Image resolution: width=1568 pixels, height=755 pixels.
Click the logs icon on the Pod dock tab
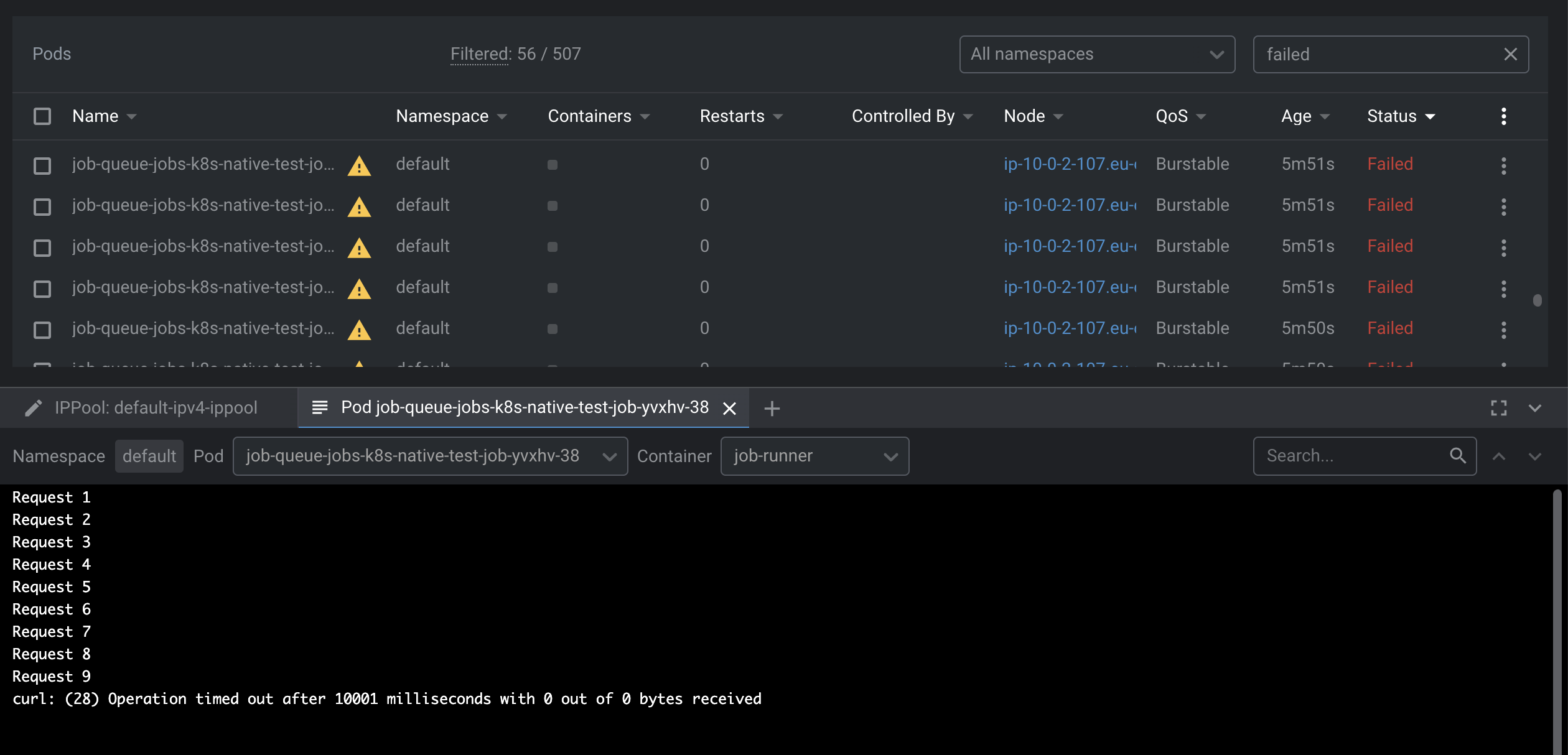[320, 408]
